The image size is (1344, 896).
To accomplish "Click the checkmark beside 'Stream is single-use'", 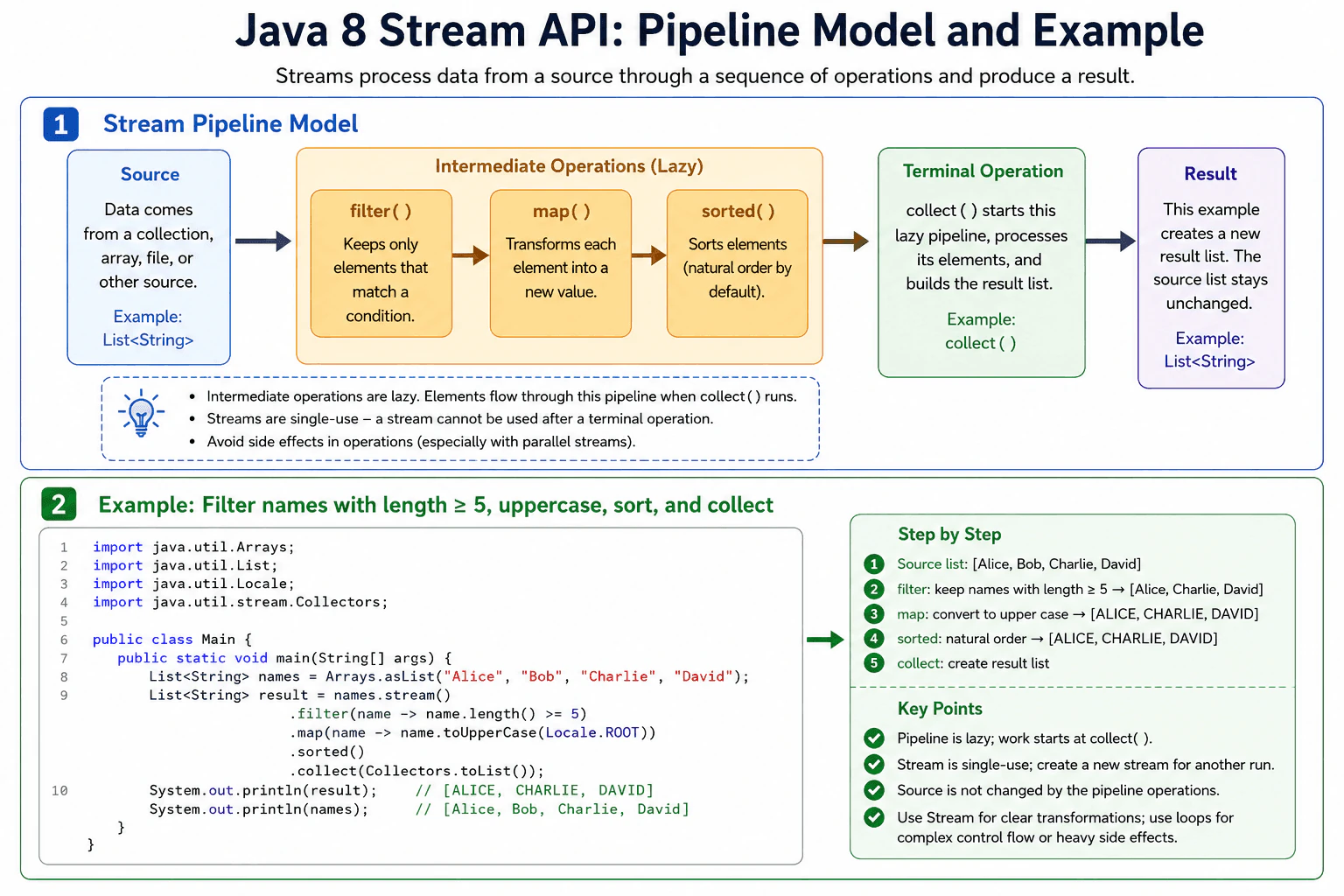I will click(873, 764).
